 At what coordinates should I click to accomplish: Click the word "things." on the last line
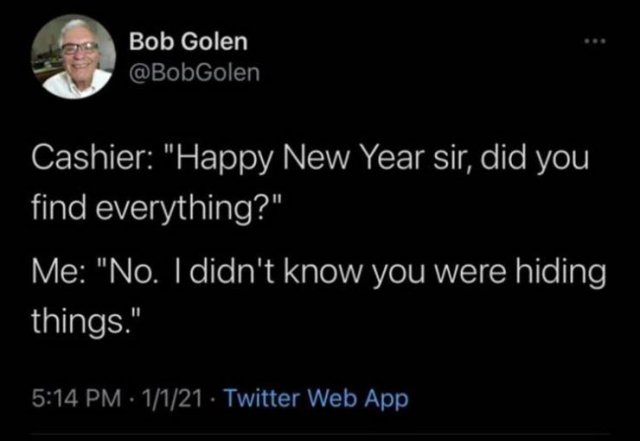pos(90,322)
